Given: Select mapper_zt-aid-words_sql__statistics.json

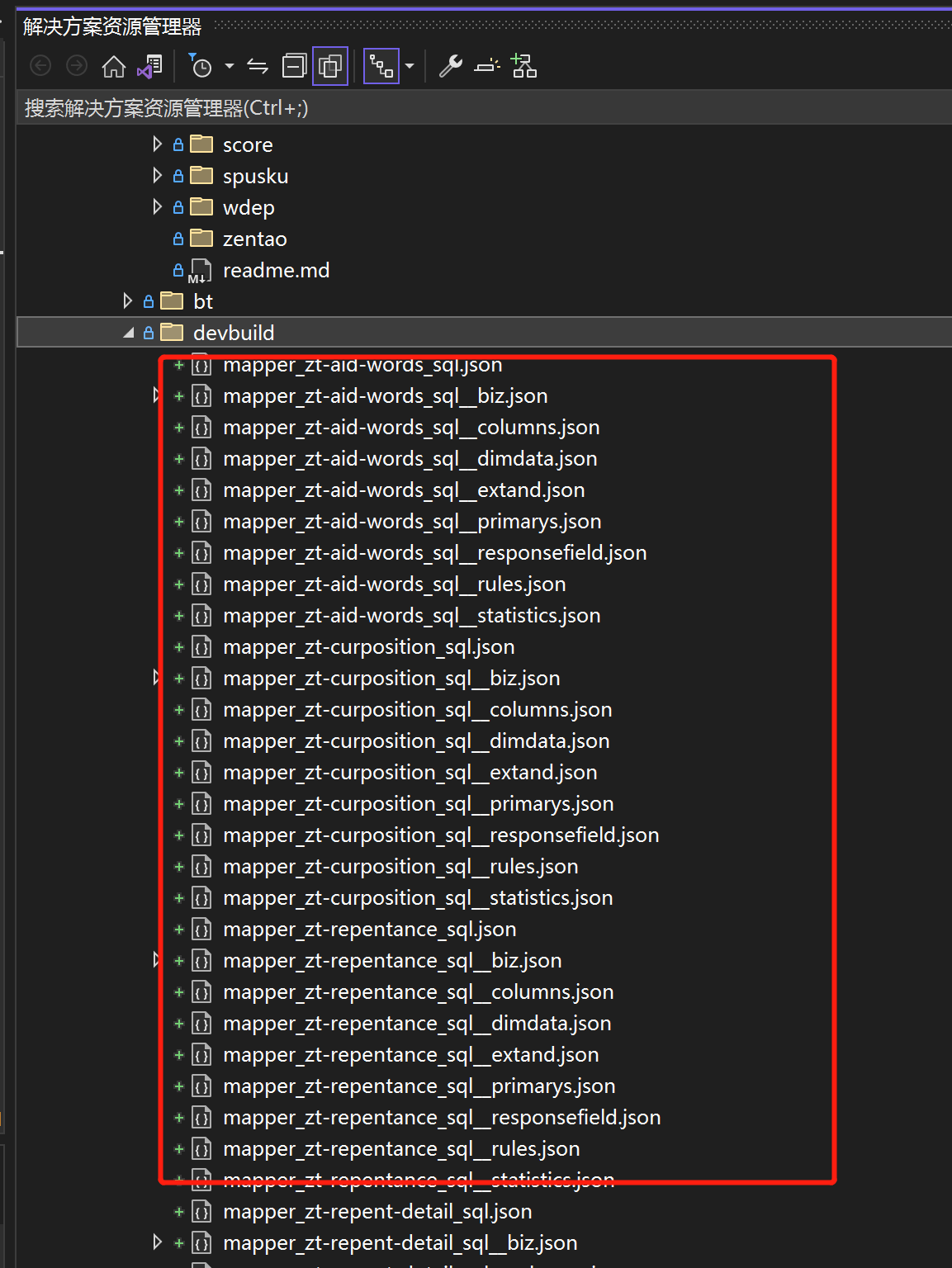Looking at the screenshot, I should pos(411,616).
